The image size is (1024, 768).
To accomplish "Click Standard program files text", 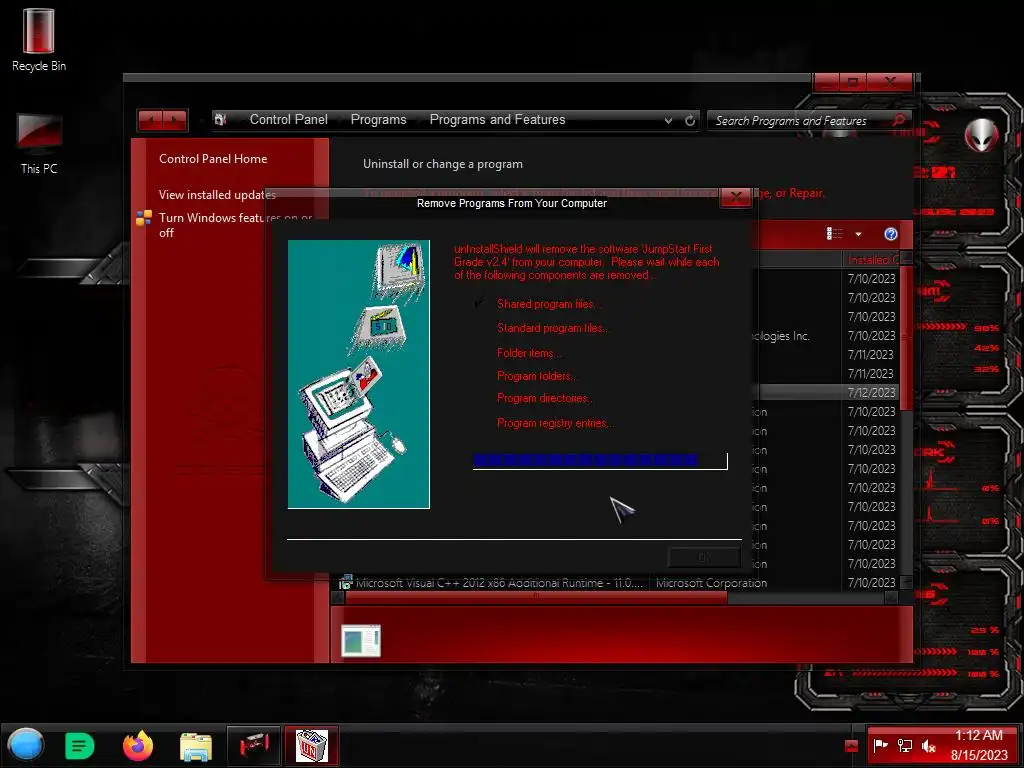I will point(552,328).
